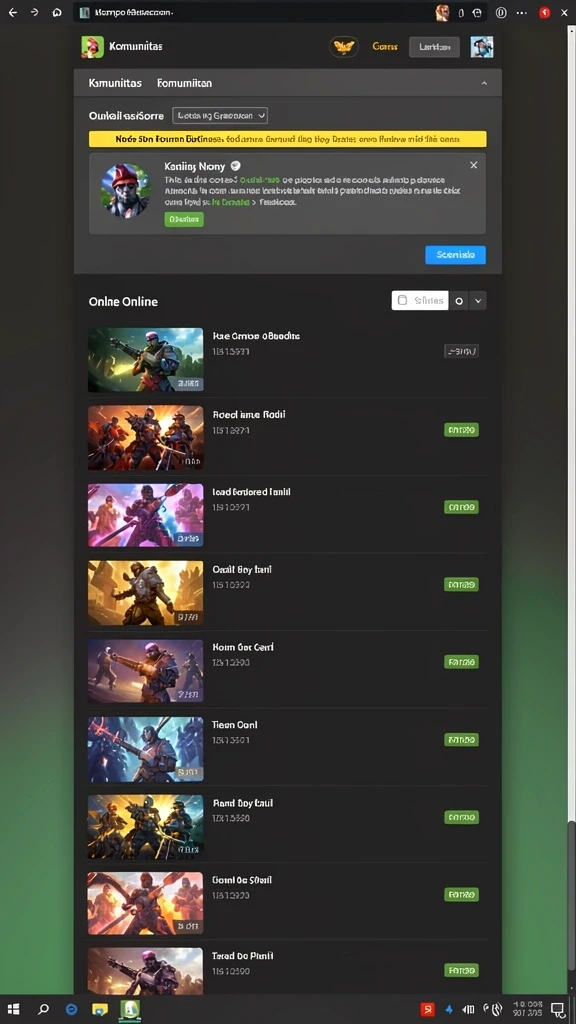Click green button in Horn Gar Carl row

461,662
